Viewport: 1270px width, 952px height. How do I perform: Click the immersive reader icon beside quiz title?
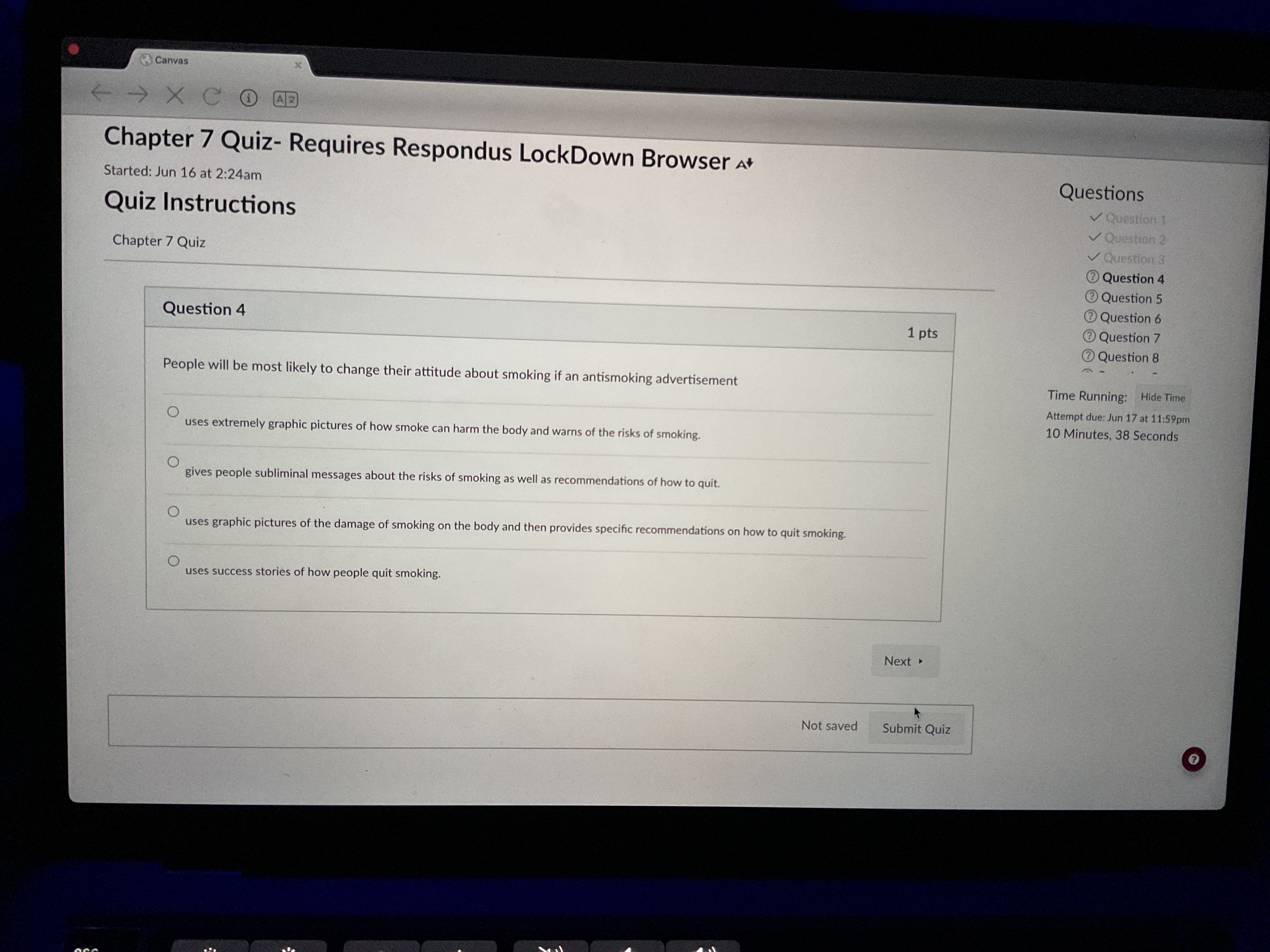[745, 164]
